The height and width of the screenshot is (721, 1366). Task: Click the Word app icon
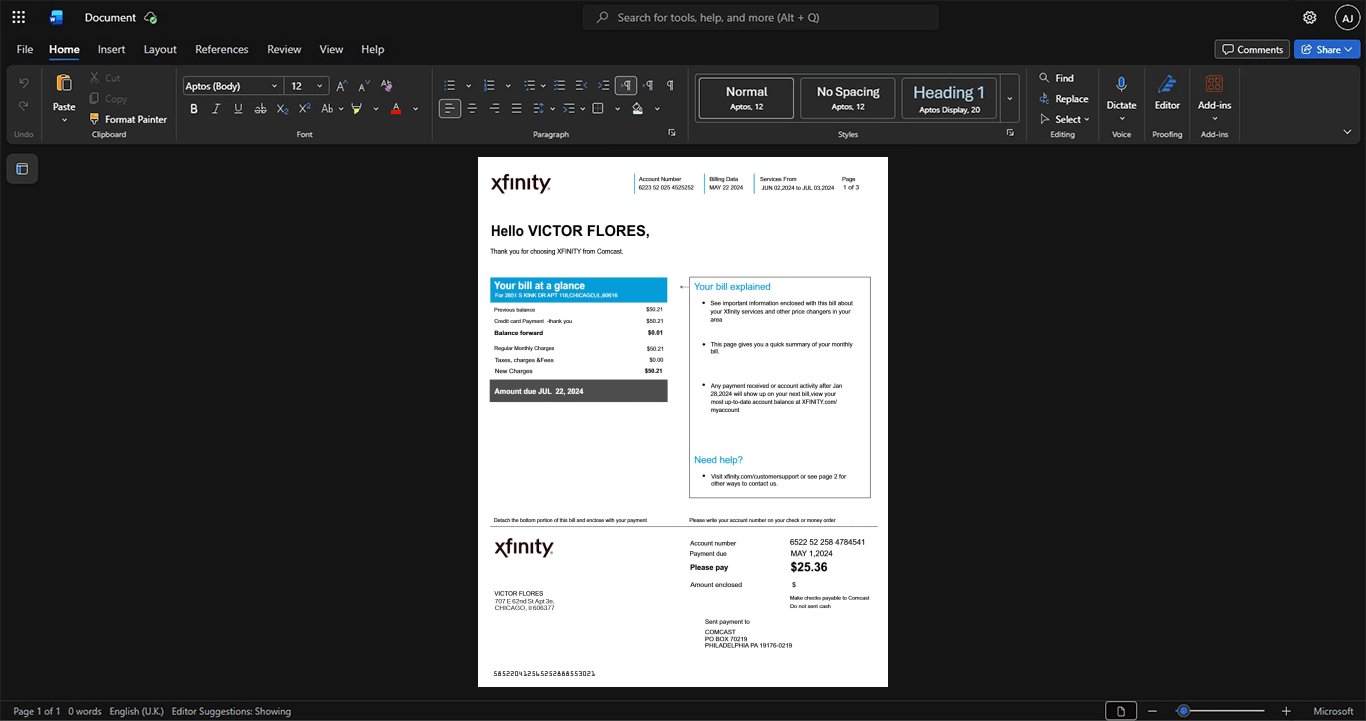click(x=57, y=17)
